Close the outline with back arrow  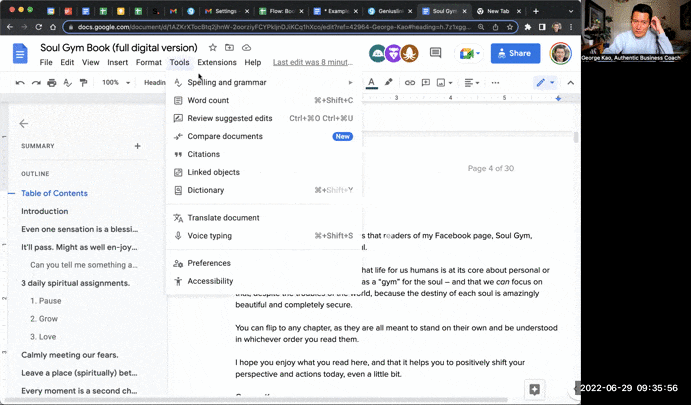24,124
